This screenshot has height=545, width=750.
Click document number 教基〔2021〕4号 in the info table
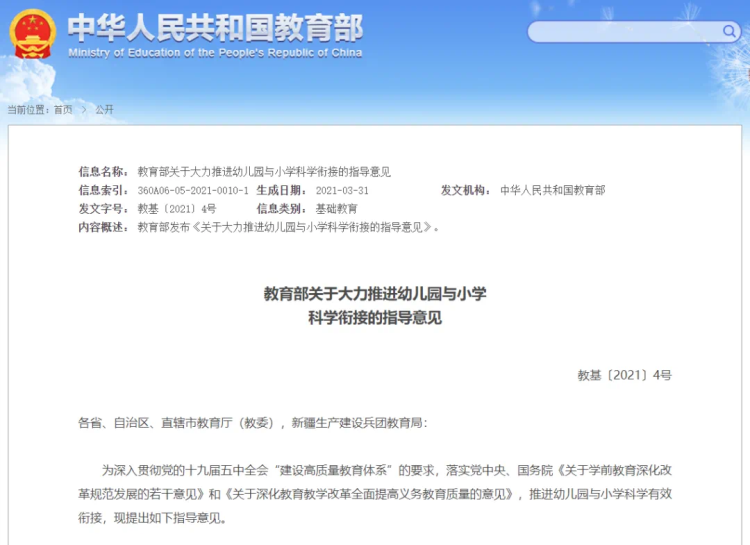click(177, 209)
